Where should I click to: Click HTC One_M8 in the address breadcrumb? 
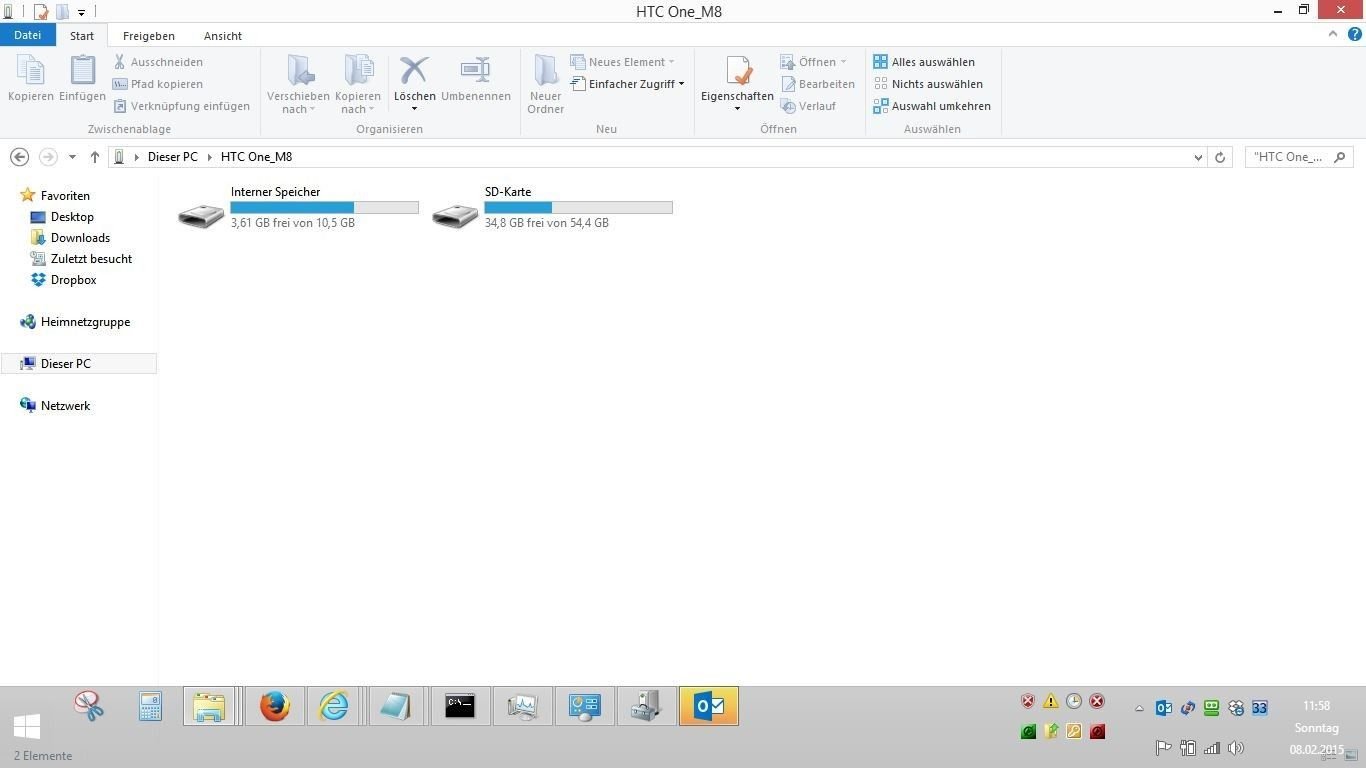coord(256,157)
